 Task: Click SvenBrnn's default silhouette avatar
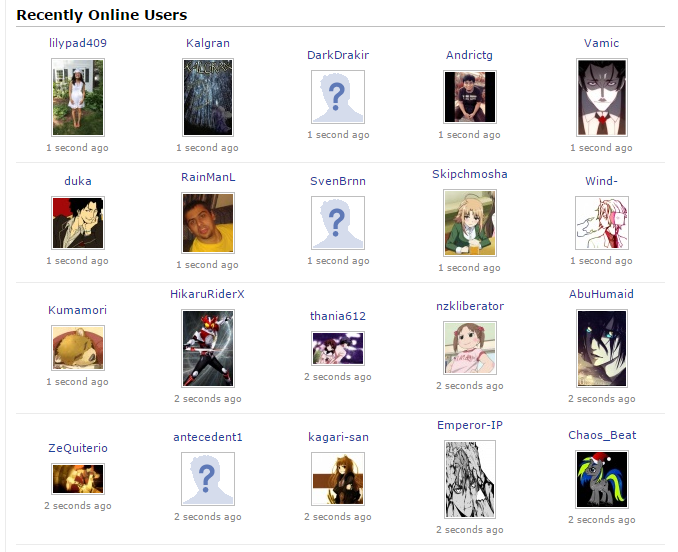click(x=338, y=223)
